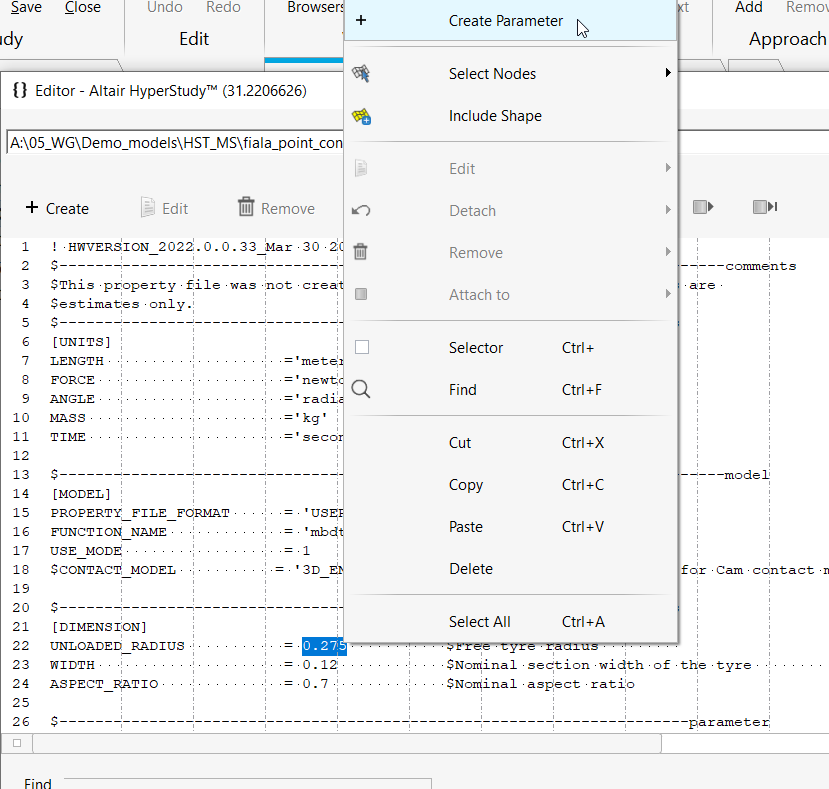This screenshot has height=789, width=829.
Task: Click $CONTACT_MODEL on line 18
Action: (113, 570)
